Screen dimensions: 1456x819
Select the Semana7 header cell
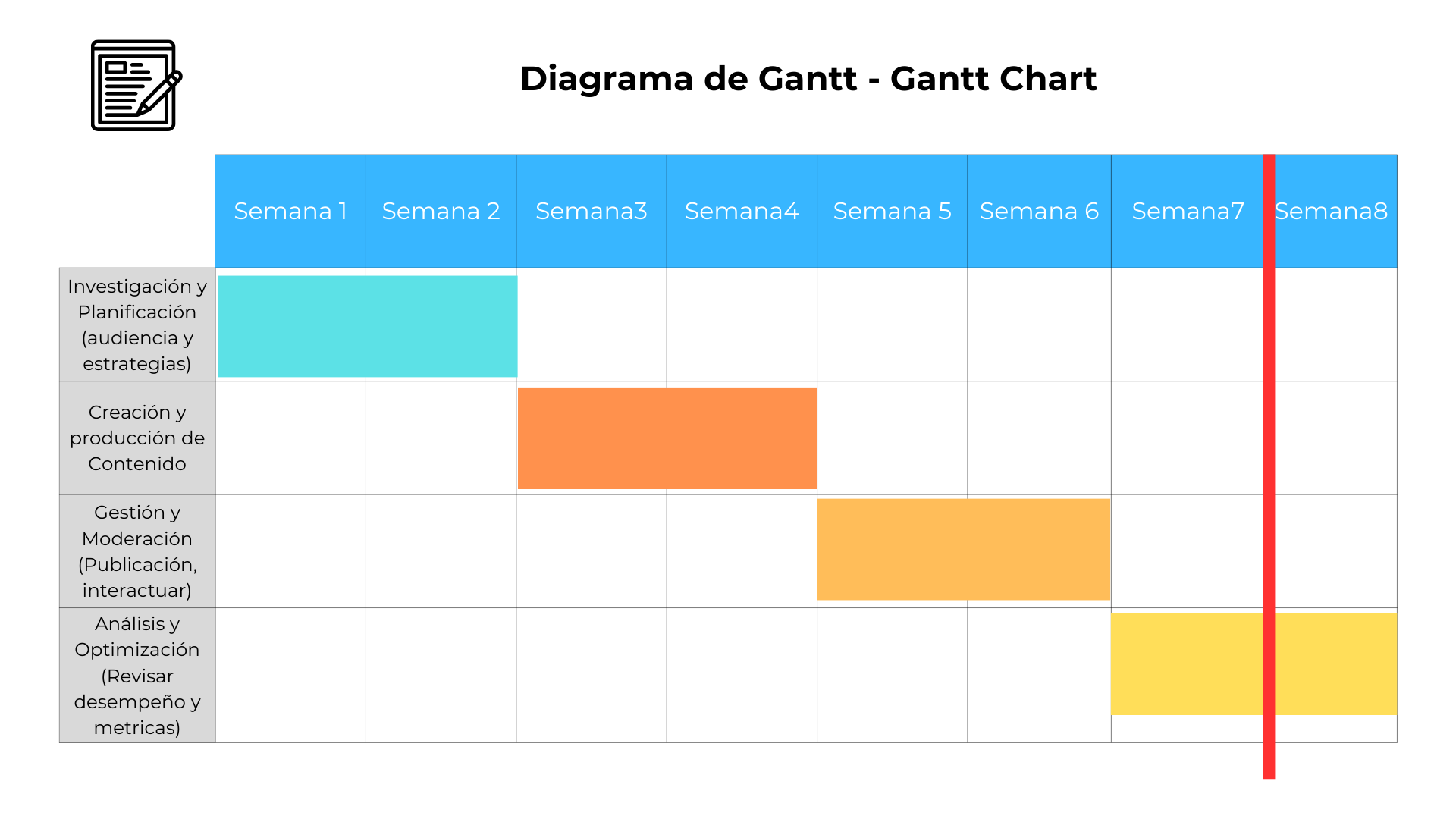[1187, 211]
